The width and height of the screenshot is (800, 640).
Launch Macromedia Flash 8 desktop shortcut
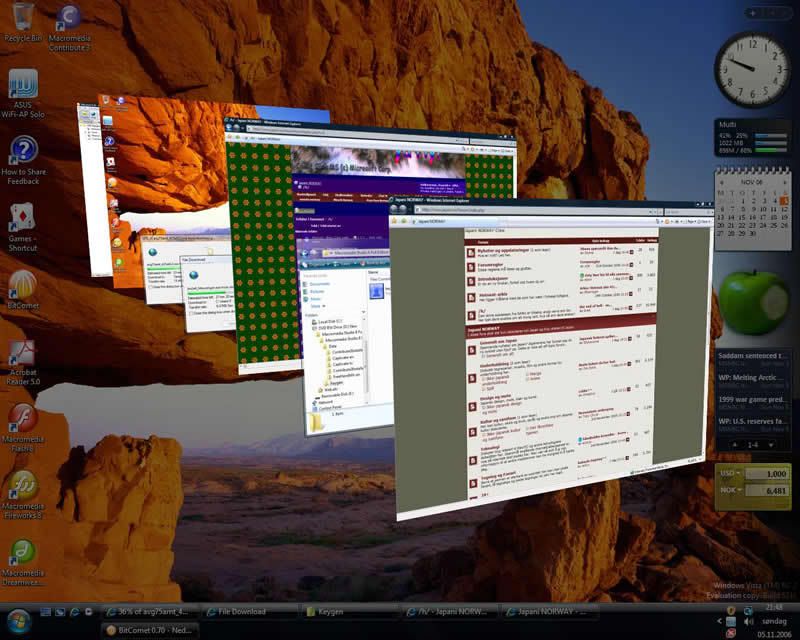[22, 428]
